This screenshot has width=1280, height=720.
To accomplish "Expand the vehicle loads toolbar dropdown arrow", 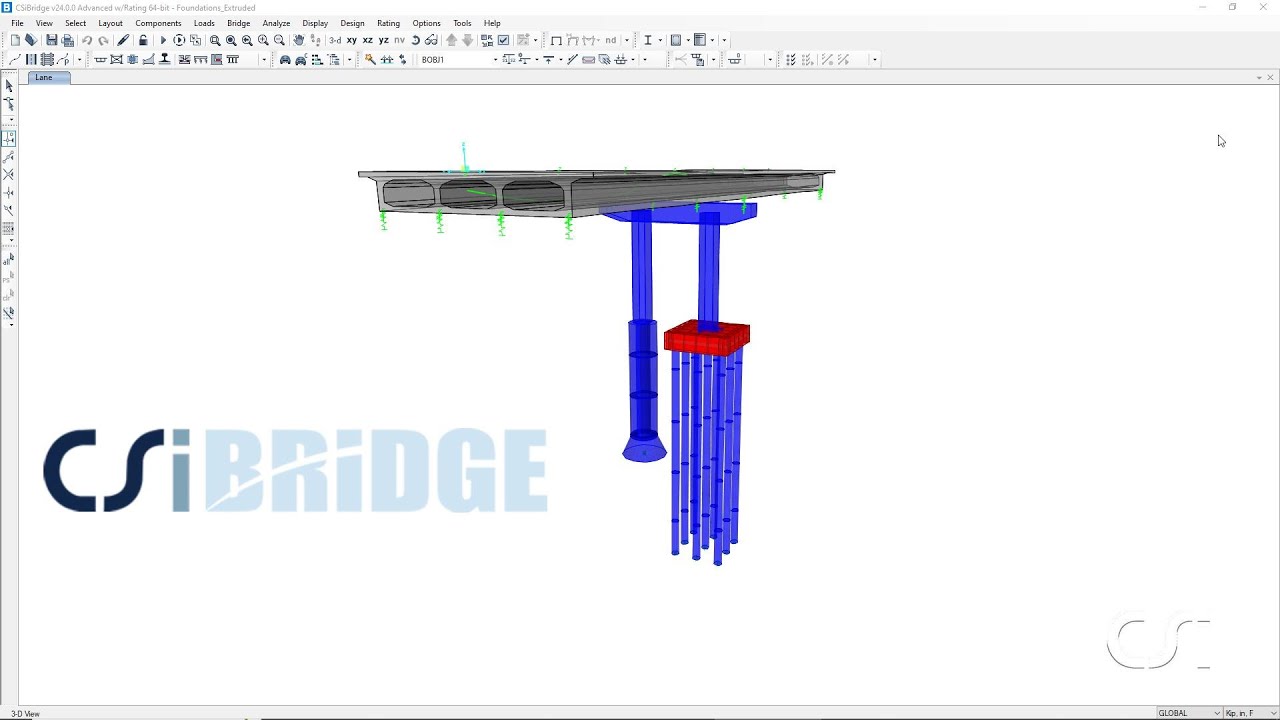I will pos(349,60).
